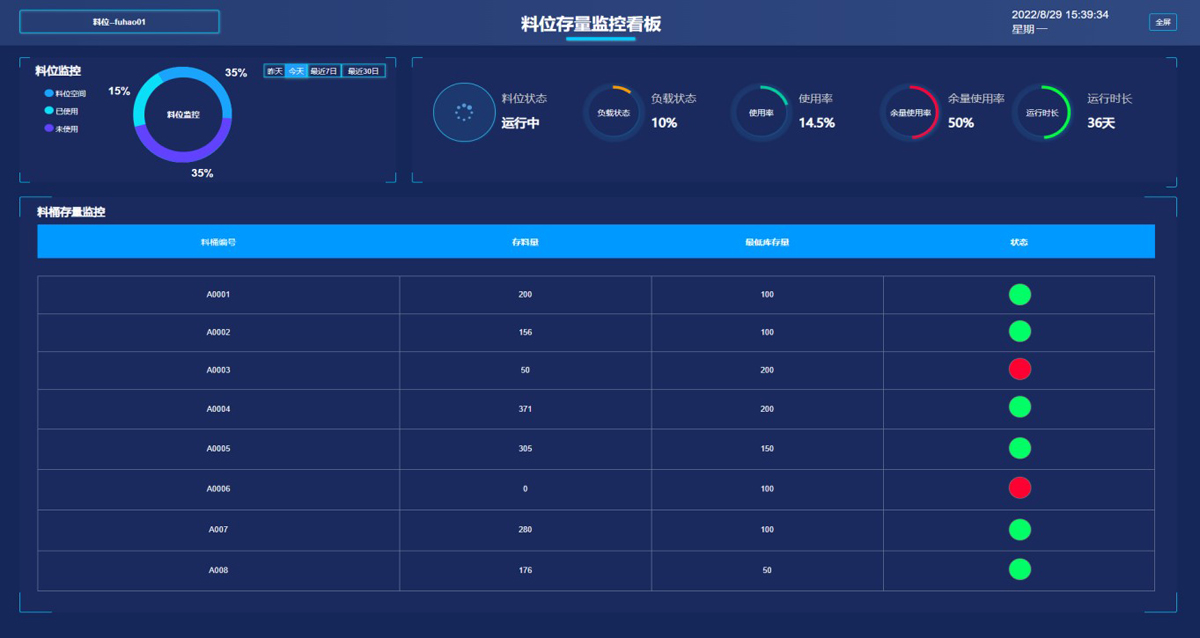Click the purple segment of the donut chart

coord(182,153)
